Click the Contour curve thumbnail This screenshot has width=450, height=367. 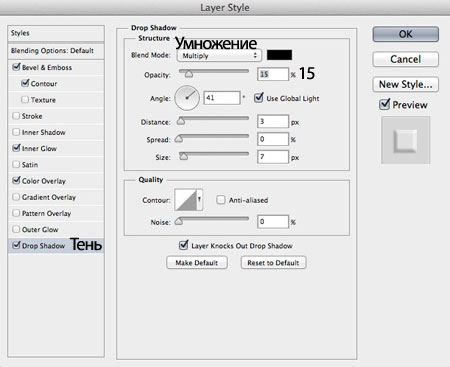[x=186, y=200]
